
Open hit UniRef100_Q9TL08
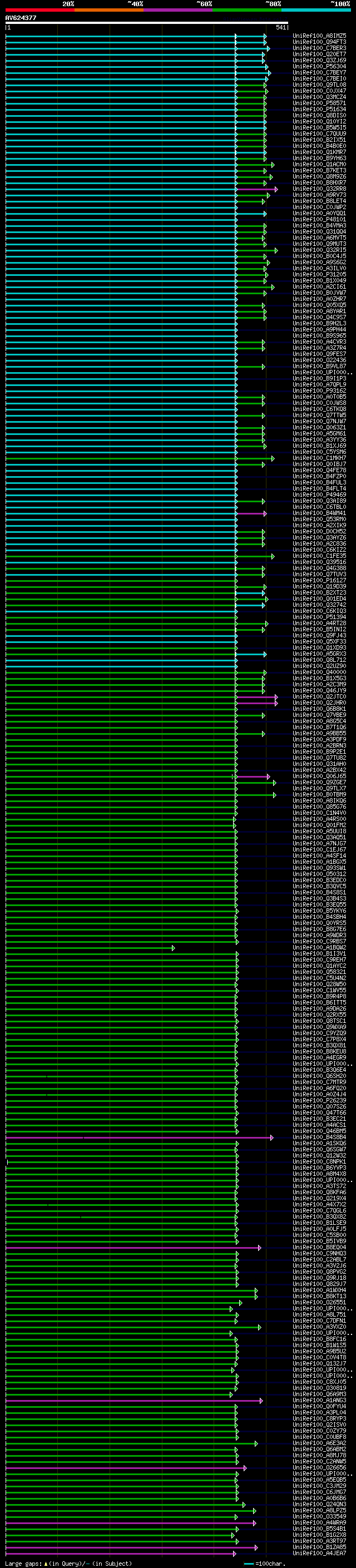tap(319, 85)
